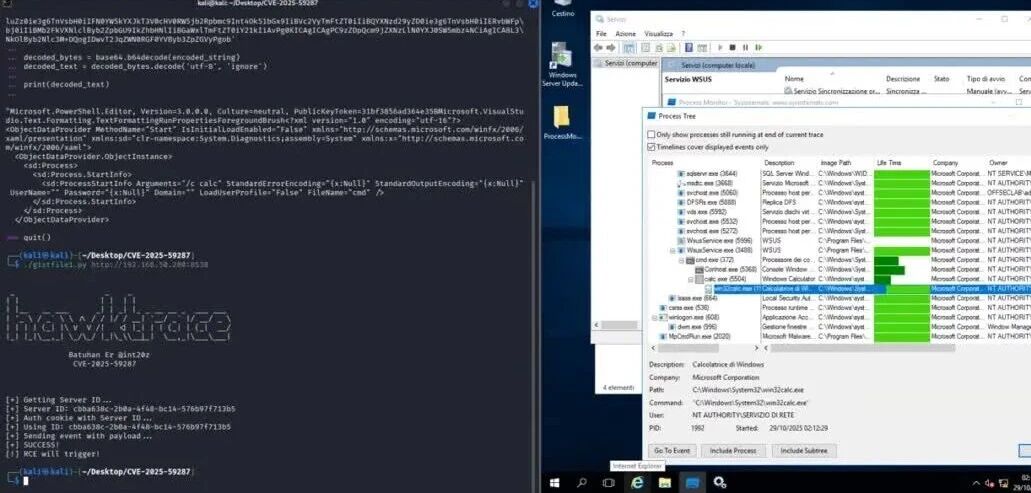Image resolution: width=1031 pixels, height=493 pixels.
Task: Click the Pause service icon
Action: pos(745,47)
